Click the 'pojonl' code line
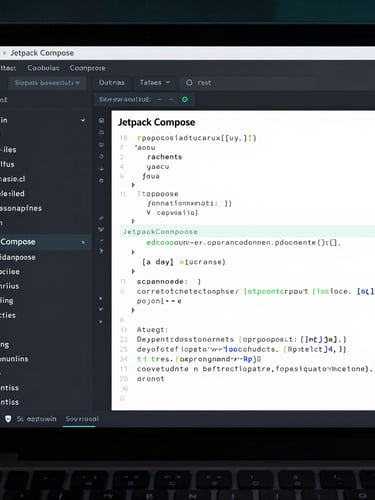This screenshot has height=500, width=375. 159,301
